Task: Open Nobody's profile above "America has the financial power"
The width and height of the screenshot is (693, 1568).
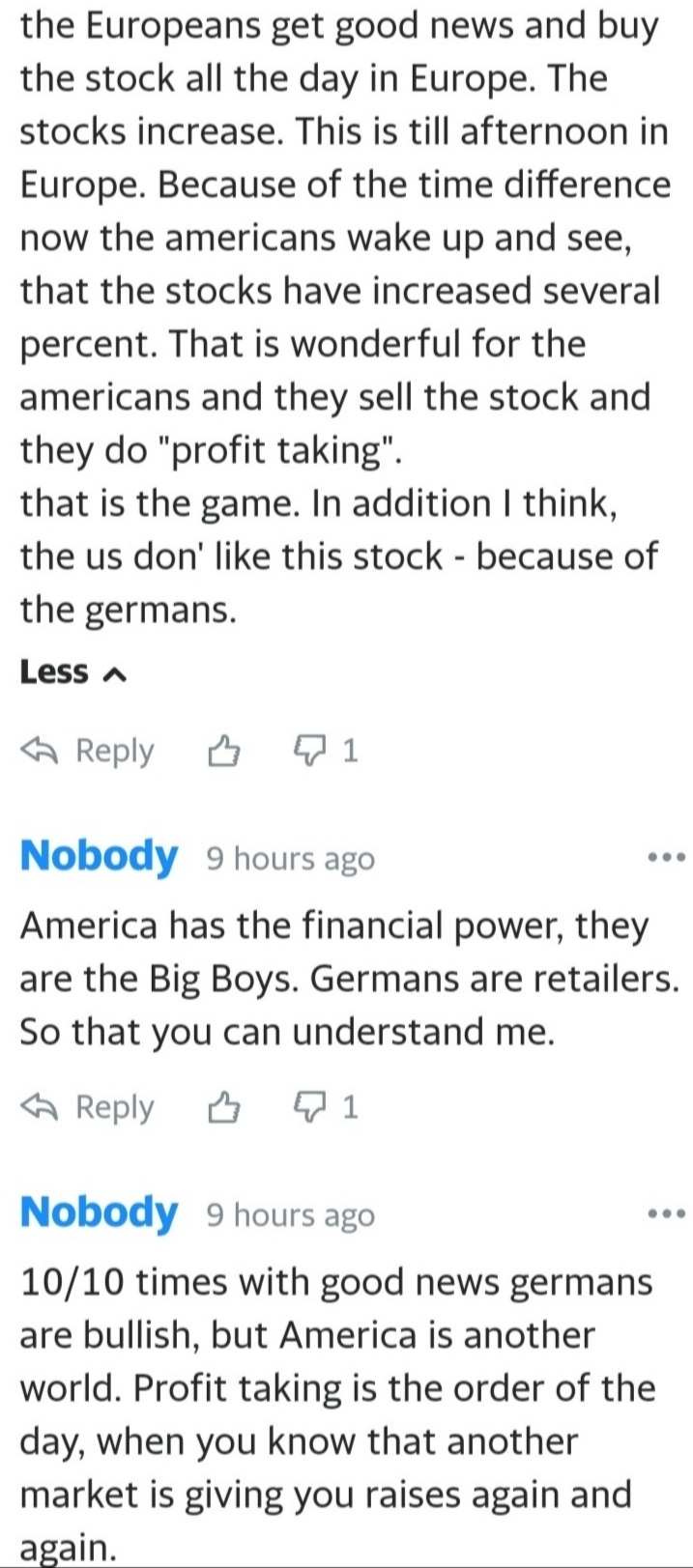Action: 99,856
